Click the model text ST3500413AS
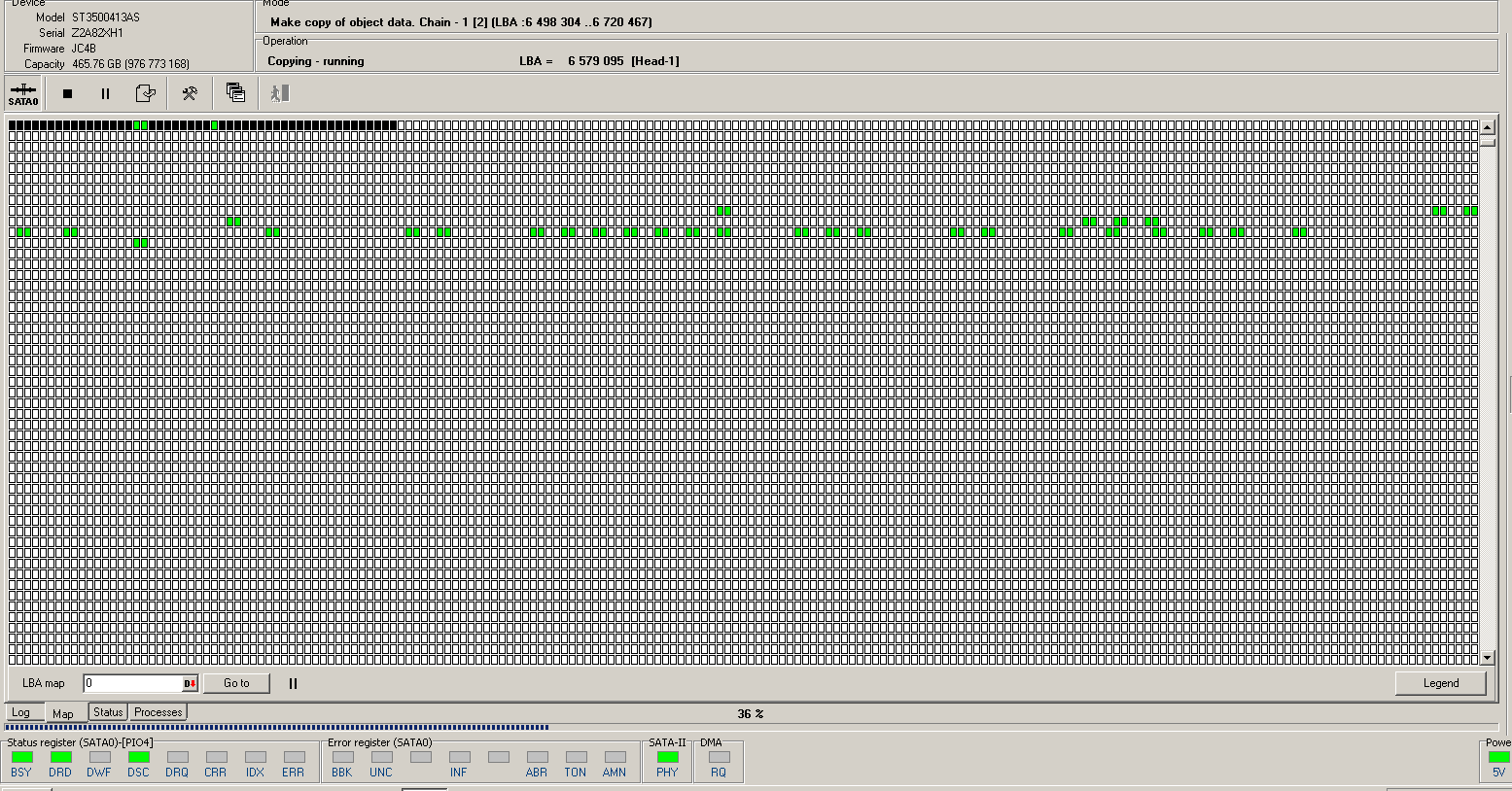Screen dimensions: 1512x791 click(106, 17)
